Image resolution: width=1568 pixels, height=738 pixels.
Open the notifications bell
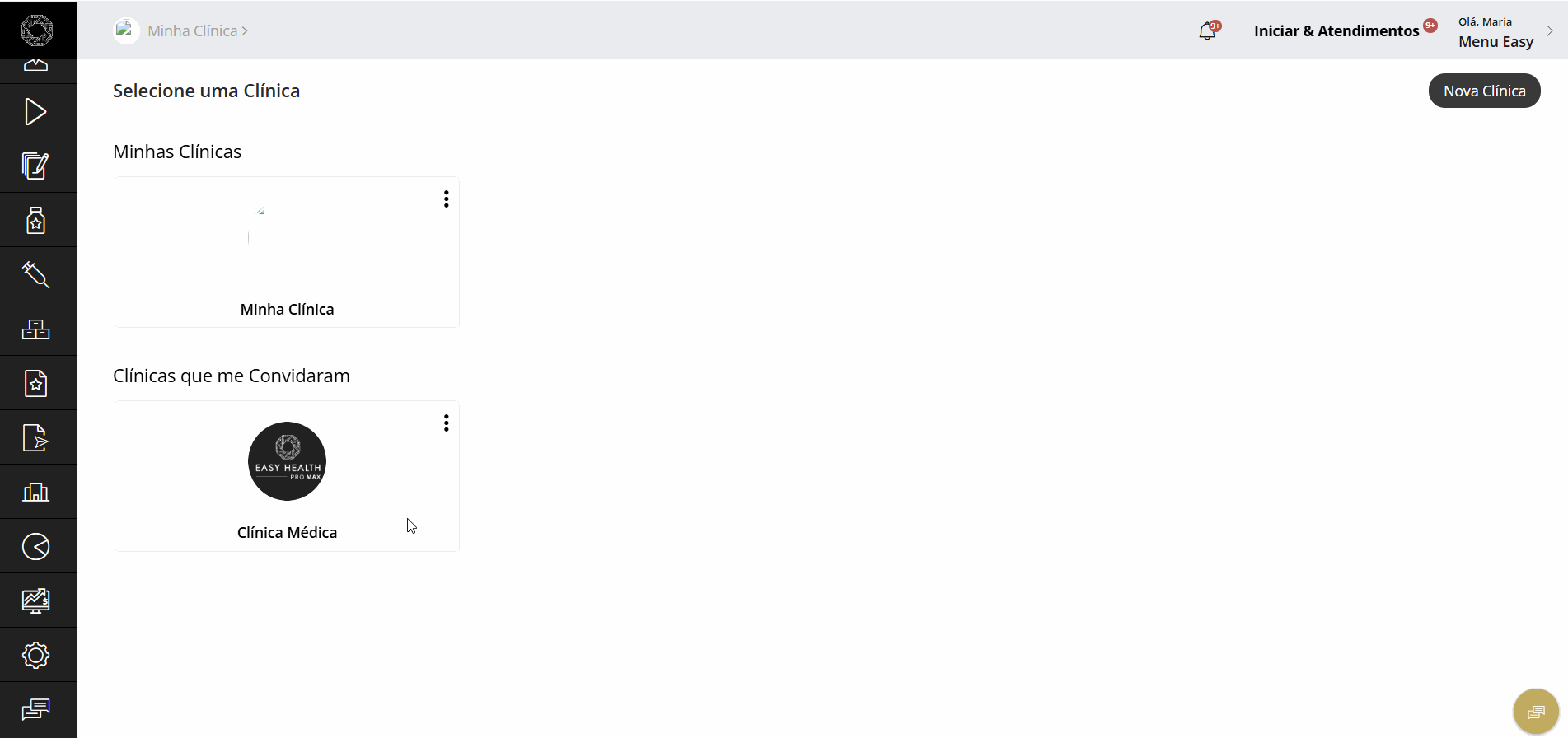(1208, 31)
